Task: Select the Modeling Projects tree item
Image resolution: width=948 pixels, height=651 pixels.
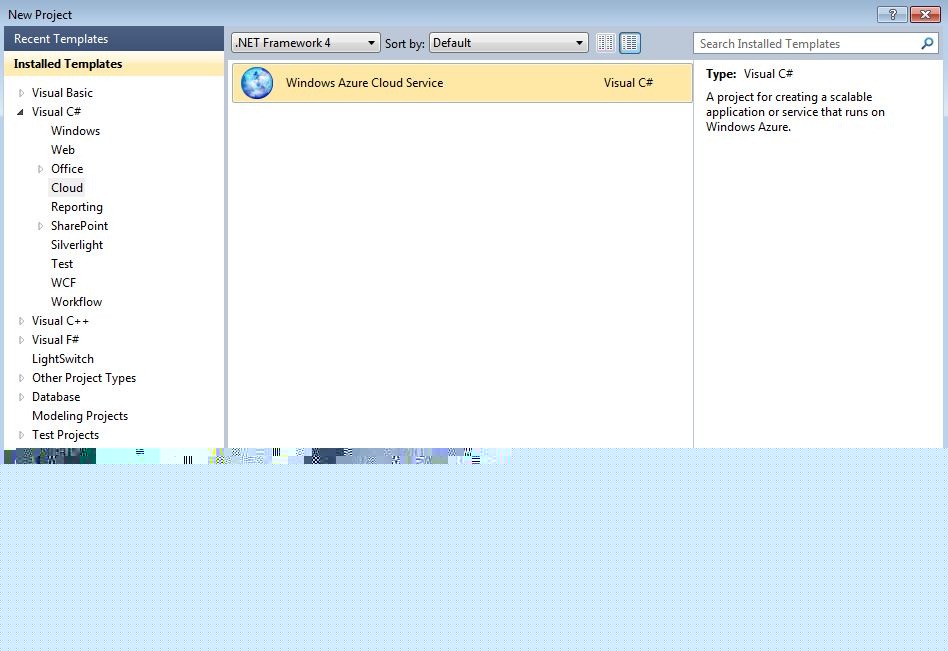Action: click(x=80, y=416)
